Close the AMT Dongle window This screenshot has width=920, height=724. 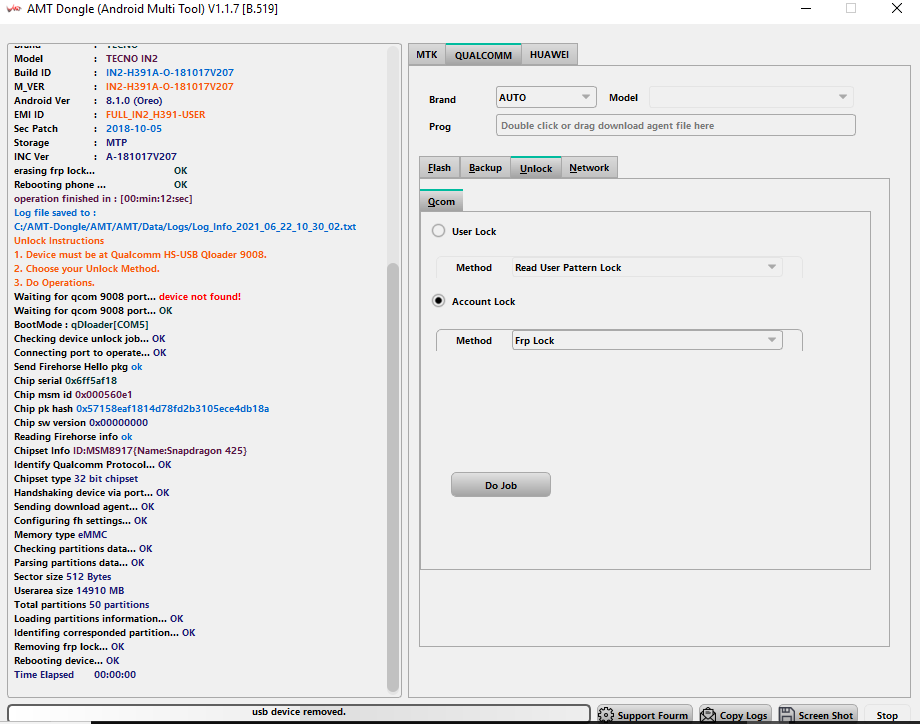pos(897,8)
